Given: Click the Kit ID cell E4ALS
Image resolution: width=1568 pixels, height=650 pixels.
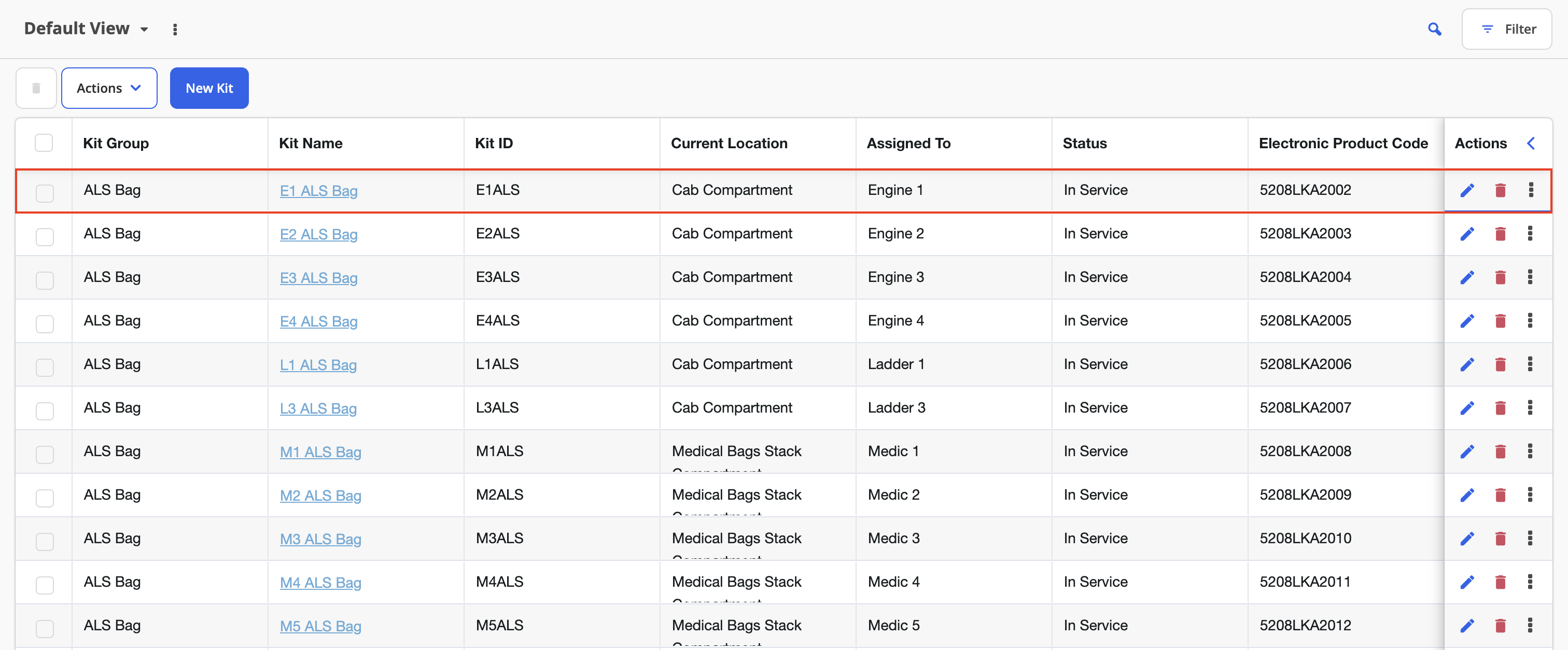Looking at the screenshot, I should [497, 321].
